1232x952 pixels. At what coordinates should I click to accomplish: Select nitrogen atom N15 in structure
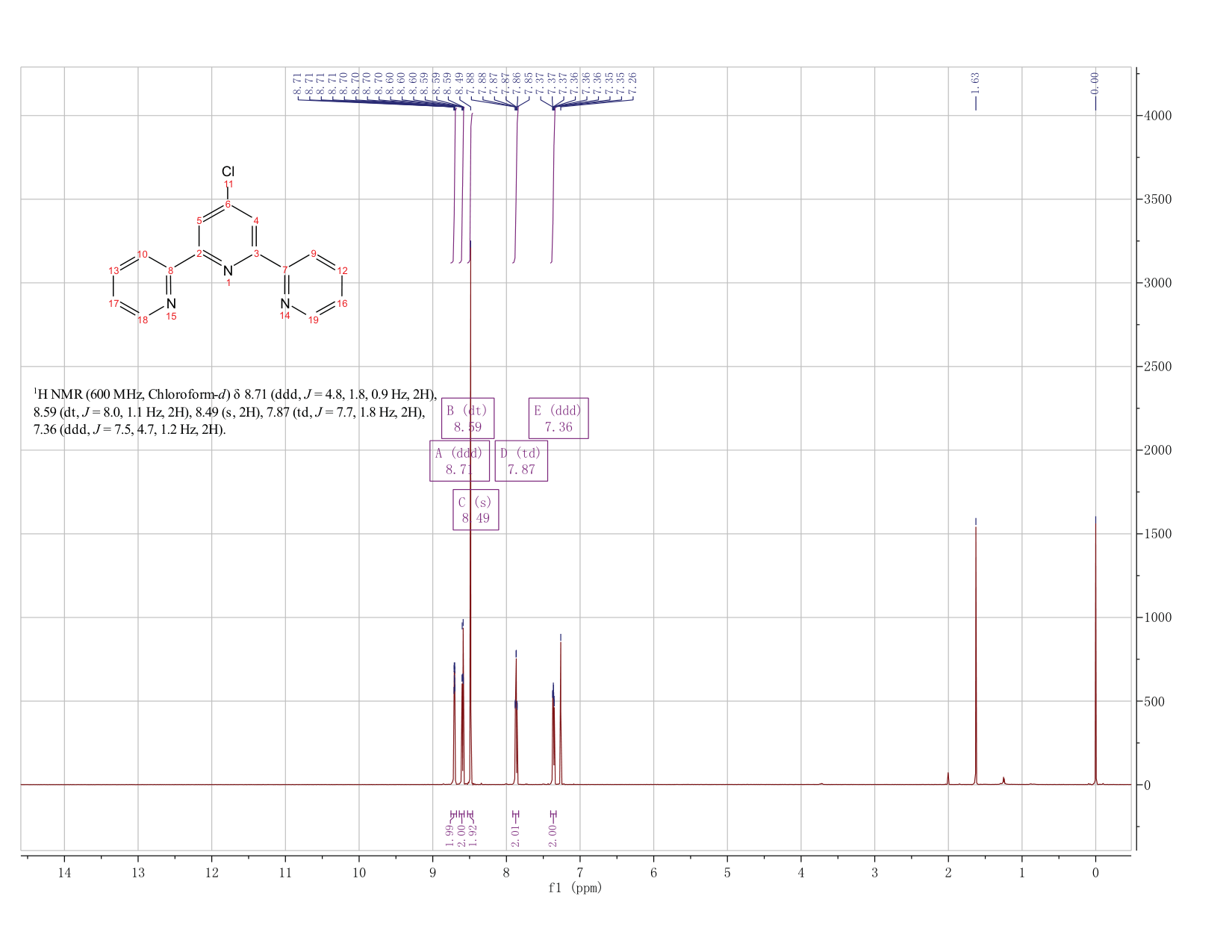pos(171,304)
